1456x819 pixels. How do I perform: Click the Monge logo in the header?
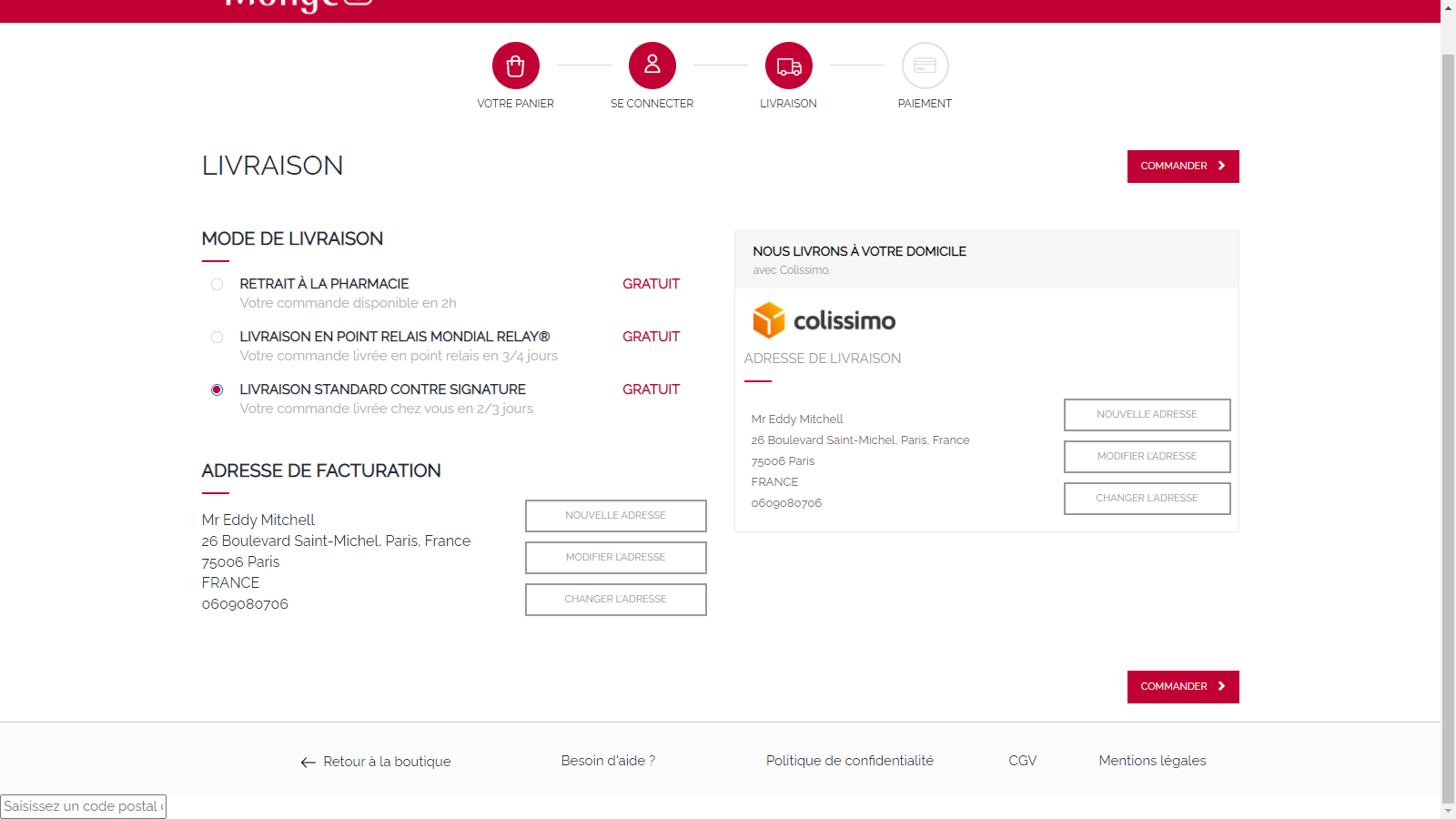298,5
